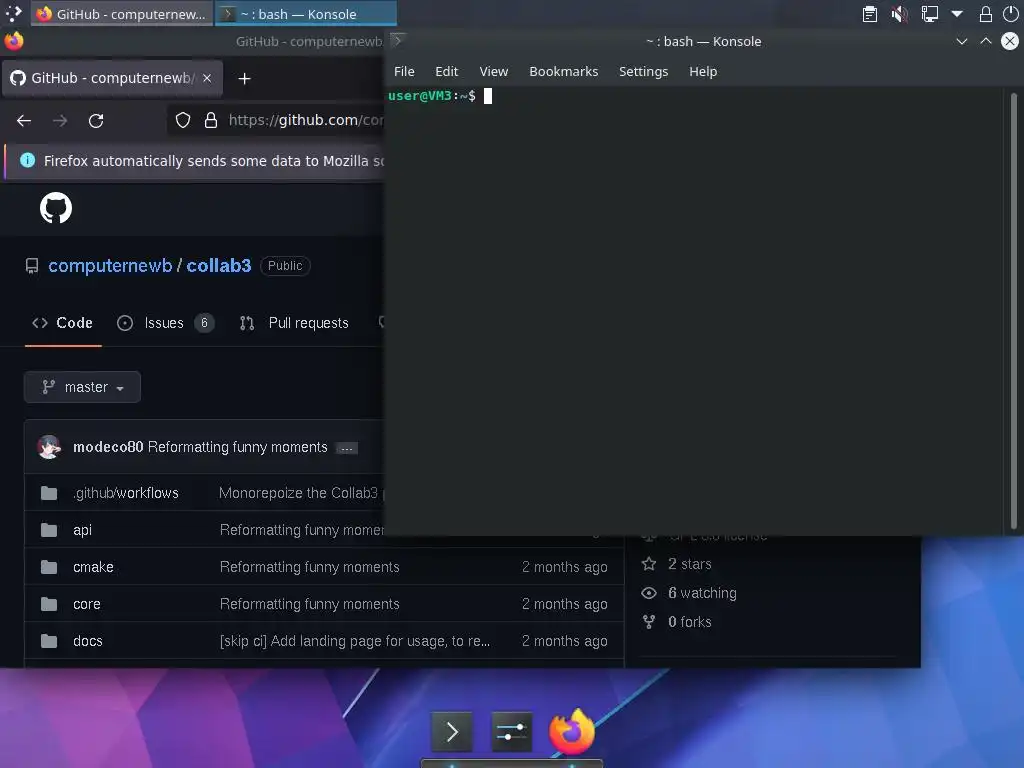Open the latest commit 'Reformatting funny moments' header link
The height and width of the screenshot is (768, 1024).
click(x=238, y=447)
